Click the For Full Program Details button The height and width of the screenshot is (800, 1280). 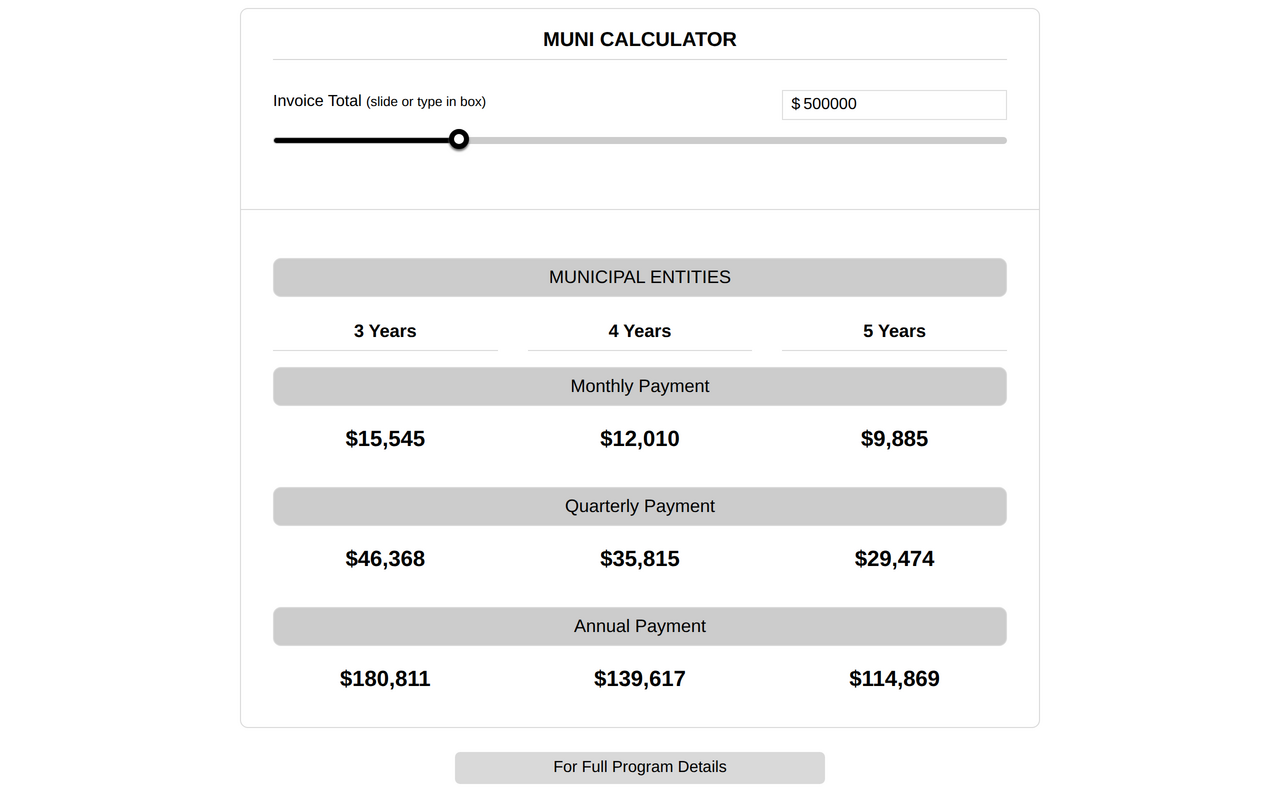[x=639, y=767]
